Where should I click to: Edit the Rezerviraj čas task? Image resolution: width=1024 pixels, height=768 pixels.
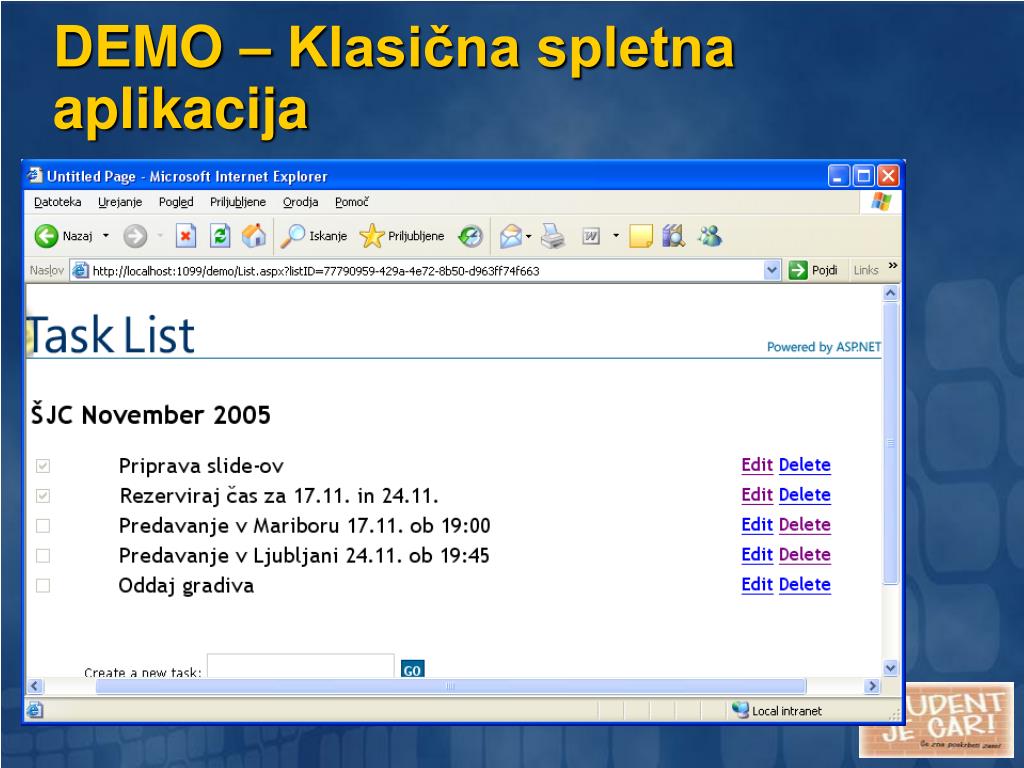point(757,495)
